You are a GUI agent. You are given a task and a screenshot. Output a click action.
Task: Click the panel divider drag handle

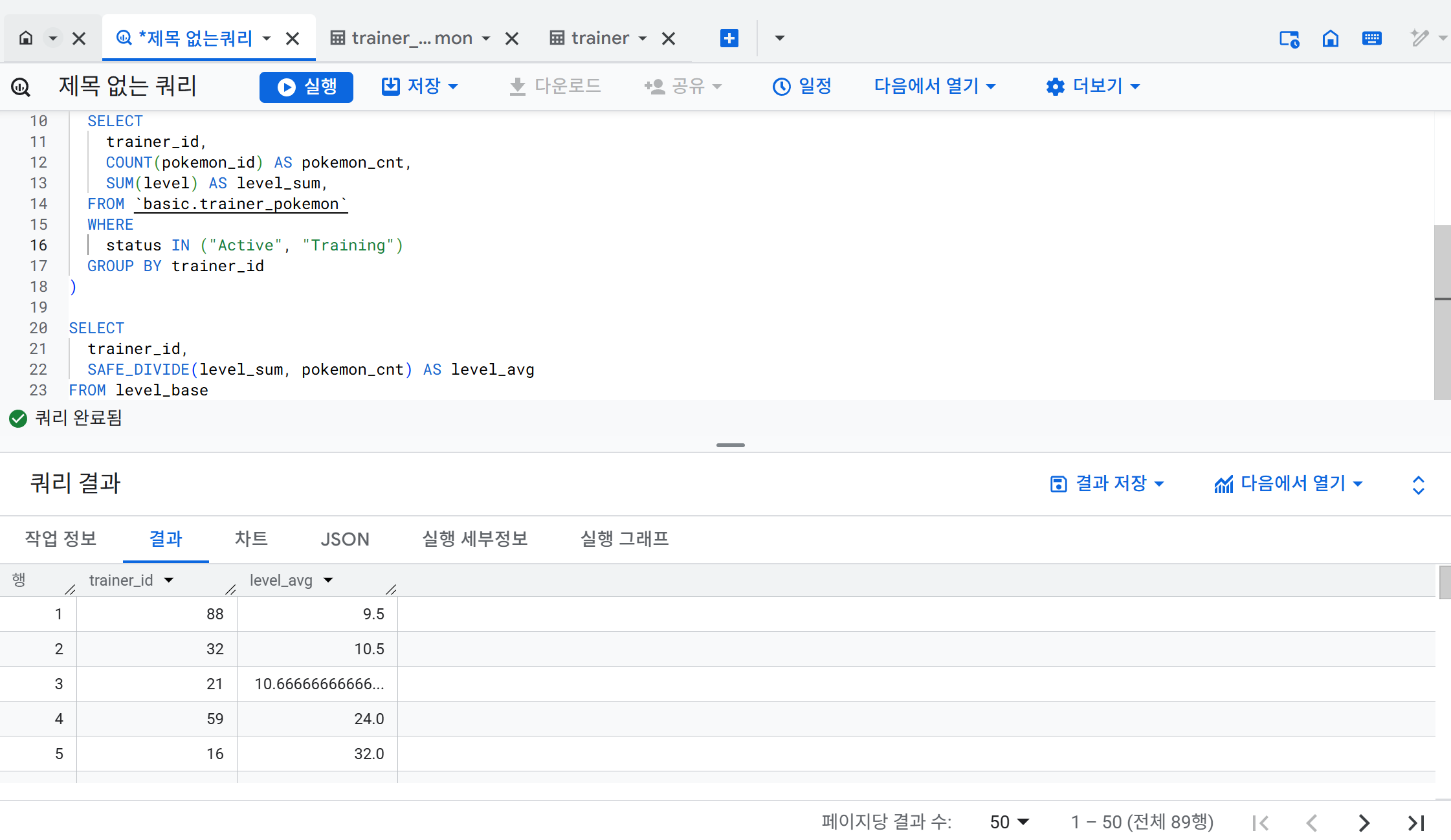pos(731,445)
